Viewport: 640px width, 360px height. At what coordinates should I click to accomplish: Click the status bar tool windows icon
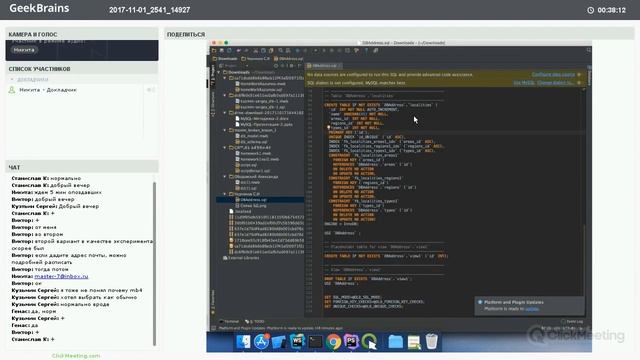213,328
